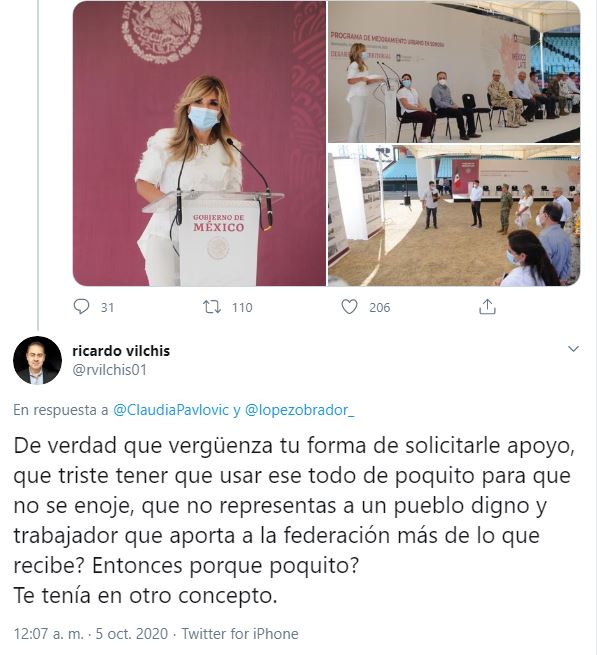Click the Twitter for iPhone source link

point(240,634)
